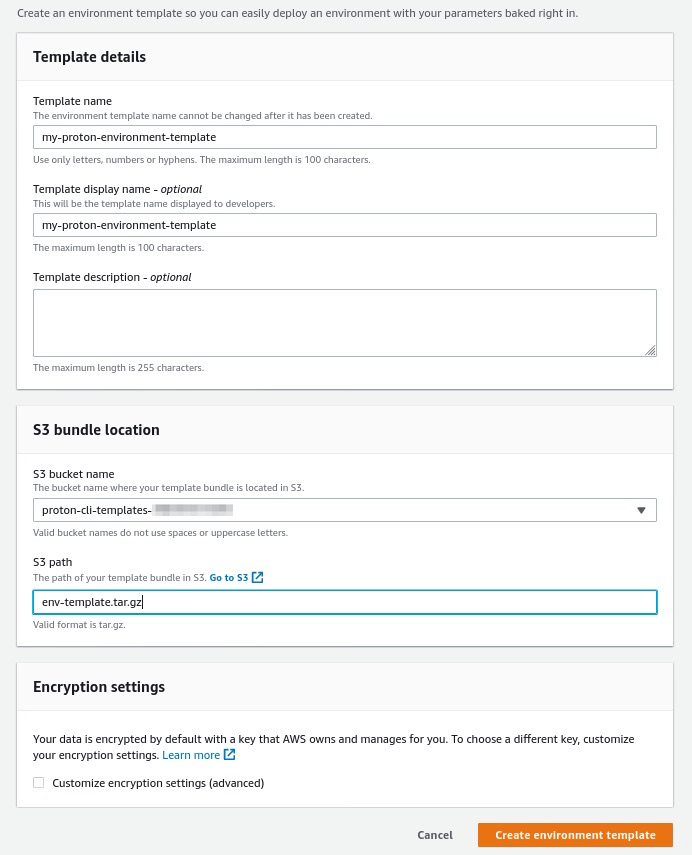692x855 pixels.
Task: Click the S3 bundle location section header
Action: [96, 429]
